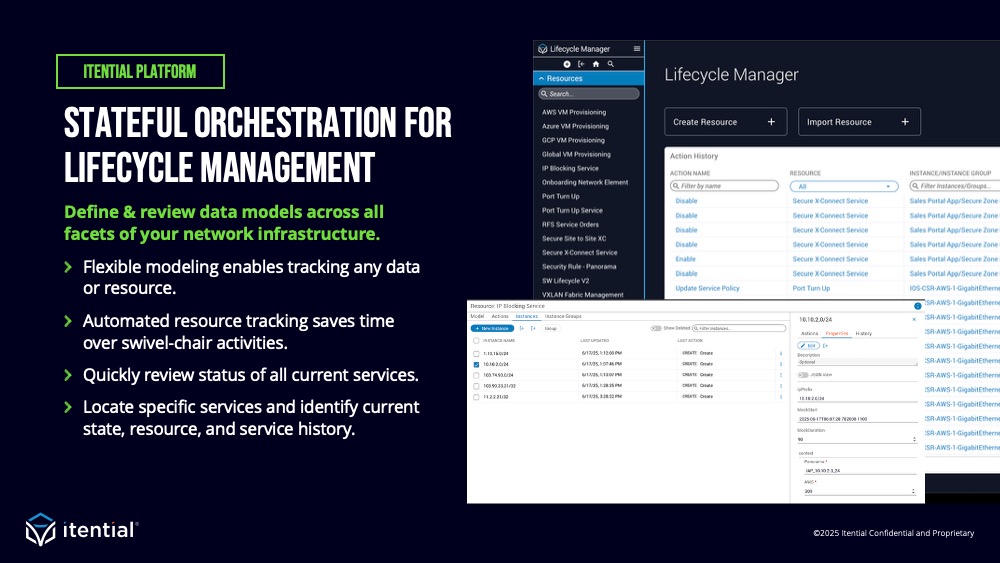This screenshot has height=563, width=1000.
Task: Click the magnifier icon in sidebar toolbar
Action: (x=610, y=64)
